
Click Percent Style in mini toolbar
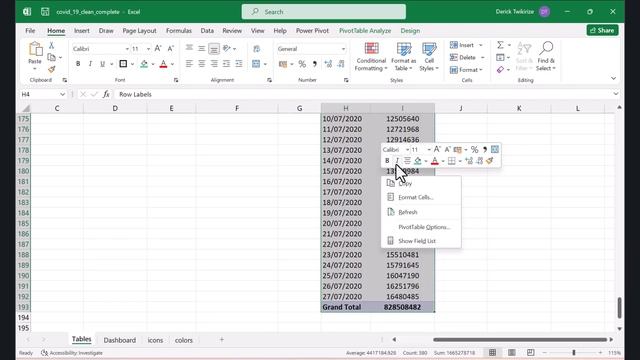click(474, 150)
